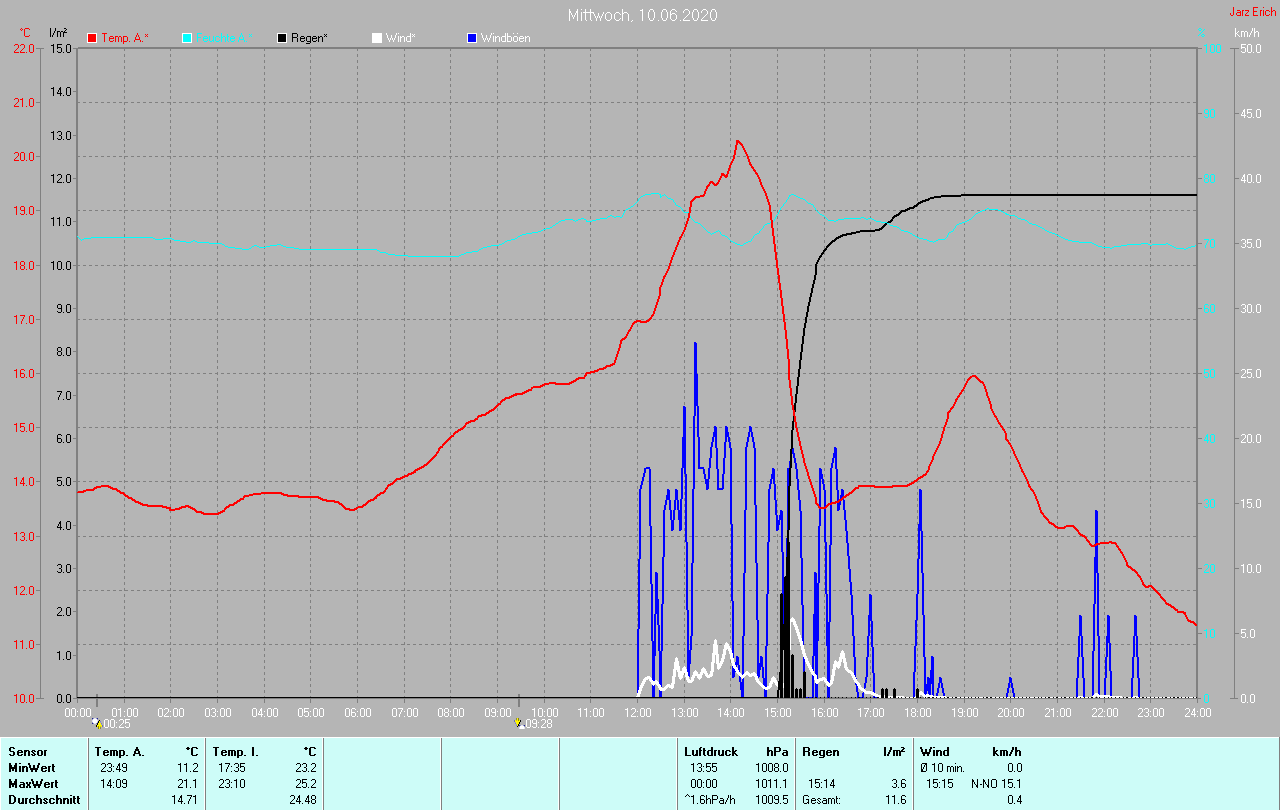Click the 17:35 Temp. I. time cell

click(x=231, y=768)
